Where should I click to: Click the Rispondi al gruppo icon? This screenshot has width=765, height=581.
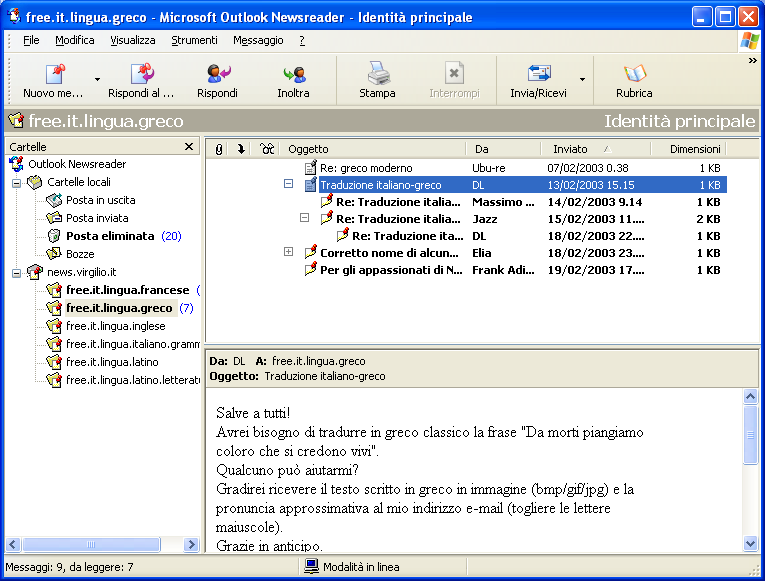tap(142, 74)
